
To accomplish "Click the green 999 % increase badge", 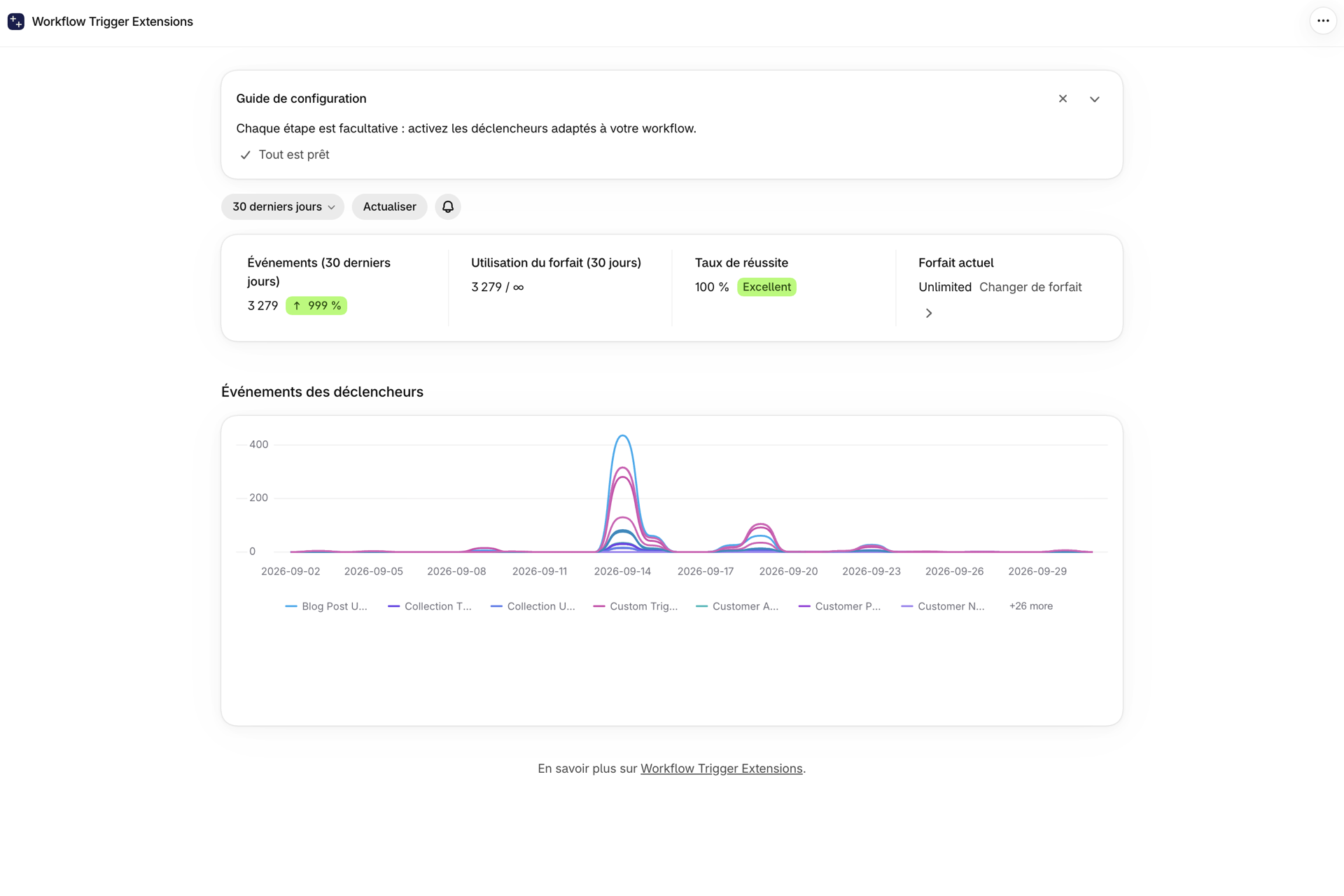I will coord(316,306).
